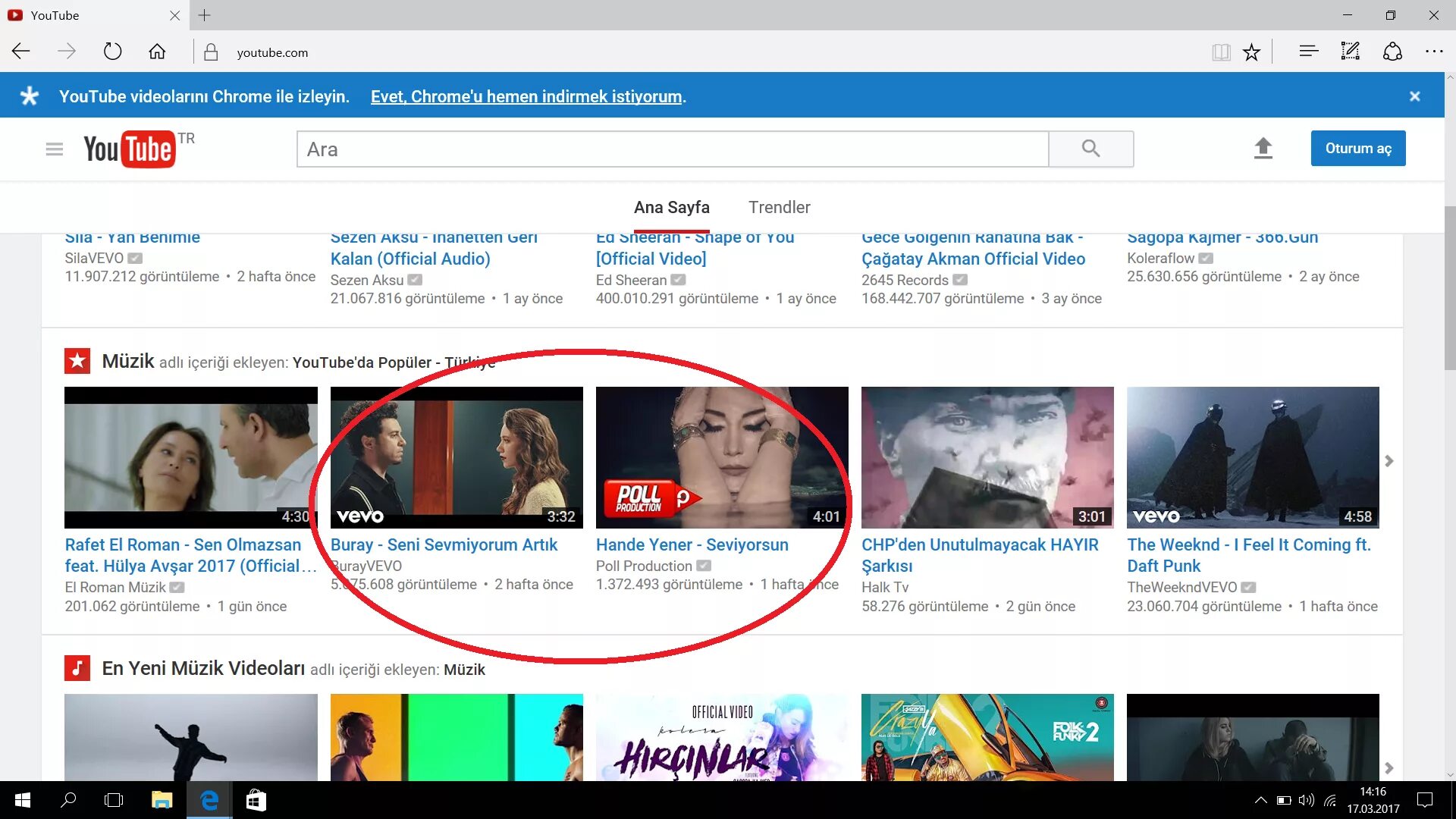
Task: Show next videos in En Yeni Müzik row
Action: [1389, 767]
